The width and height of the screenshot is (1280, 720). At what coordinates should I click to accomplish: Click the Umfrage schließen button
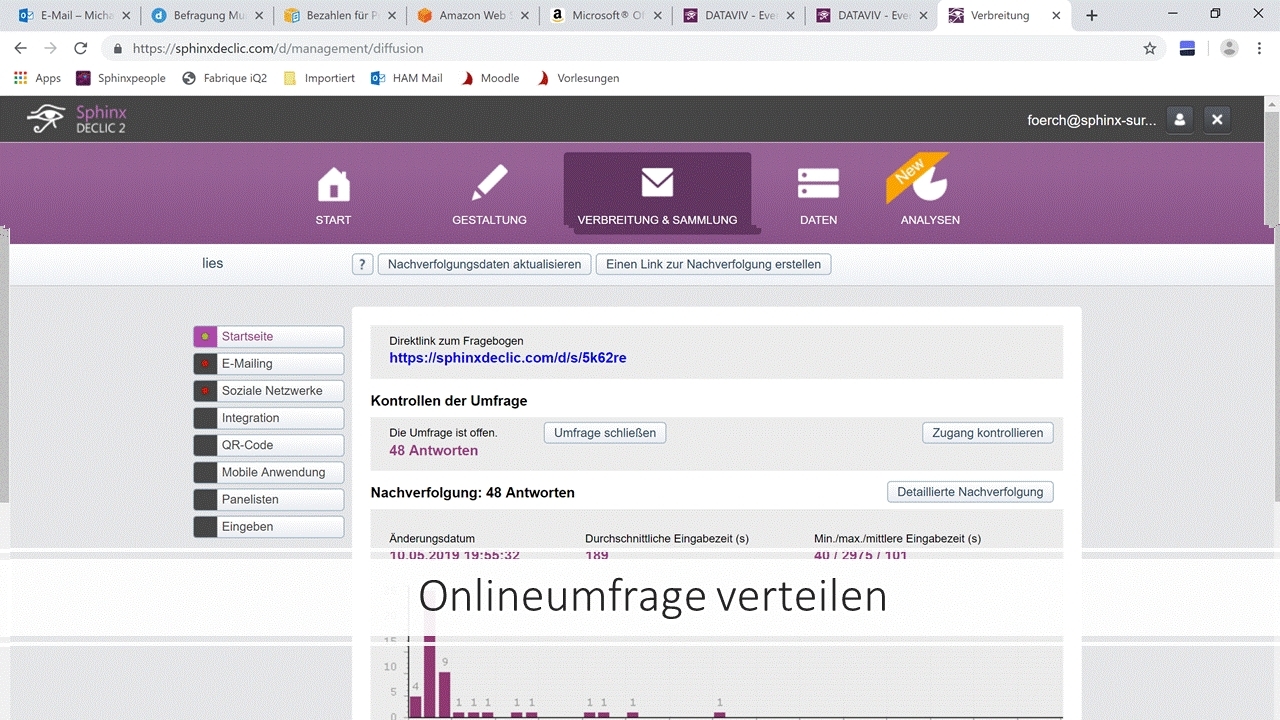point(605,433)
